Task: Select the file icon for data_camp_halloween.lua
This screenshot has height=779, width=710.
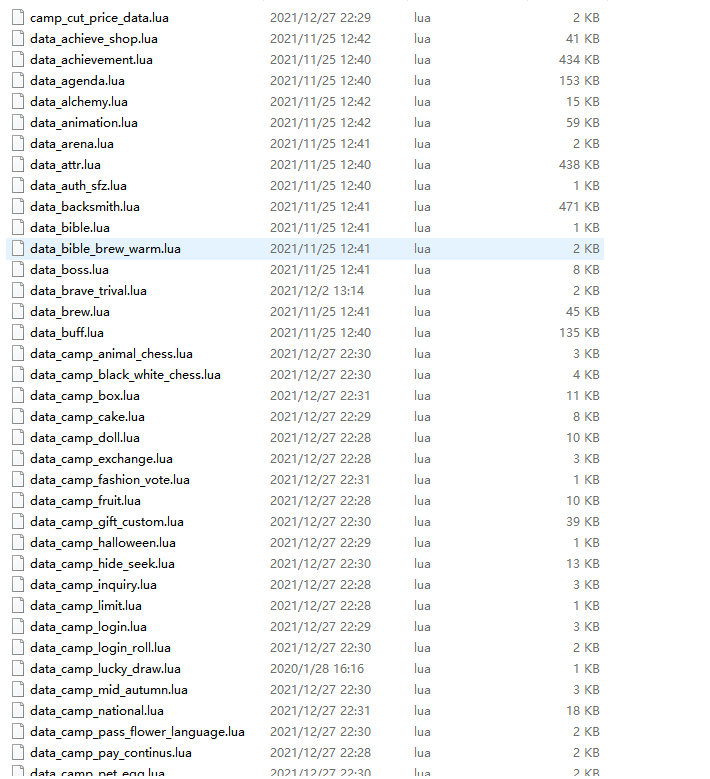Action: pos(17,543)
